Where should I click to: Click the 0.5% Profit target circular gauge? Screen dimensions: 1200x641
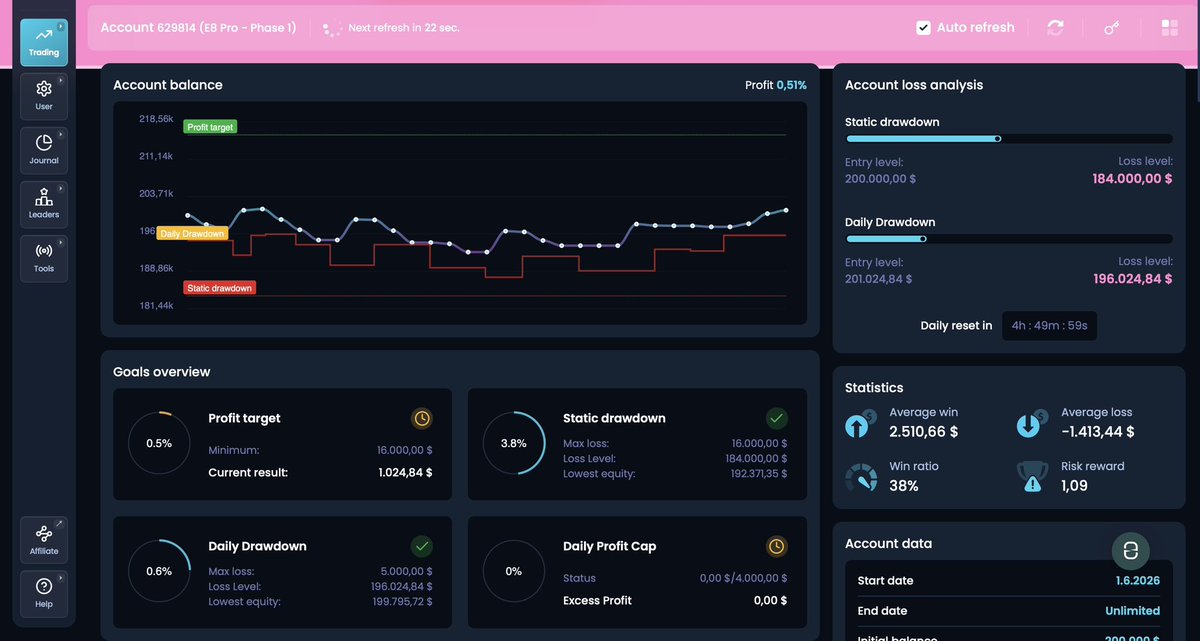click(158, 443)
